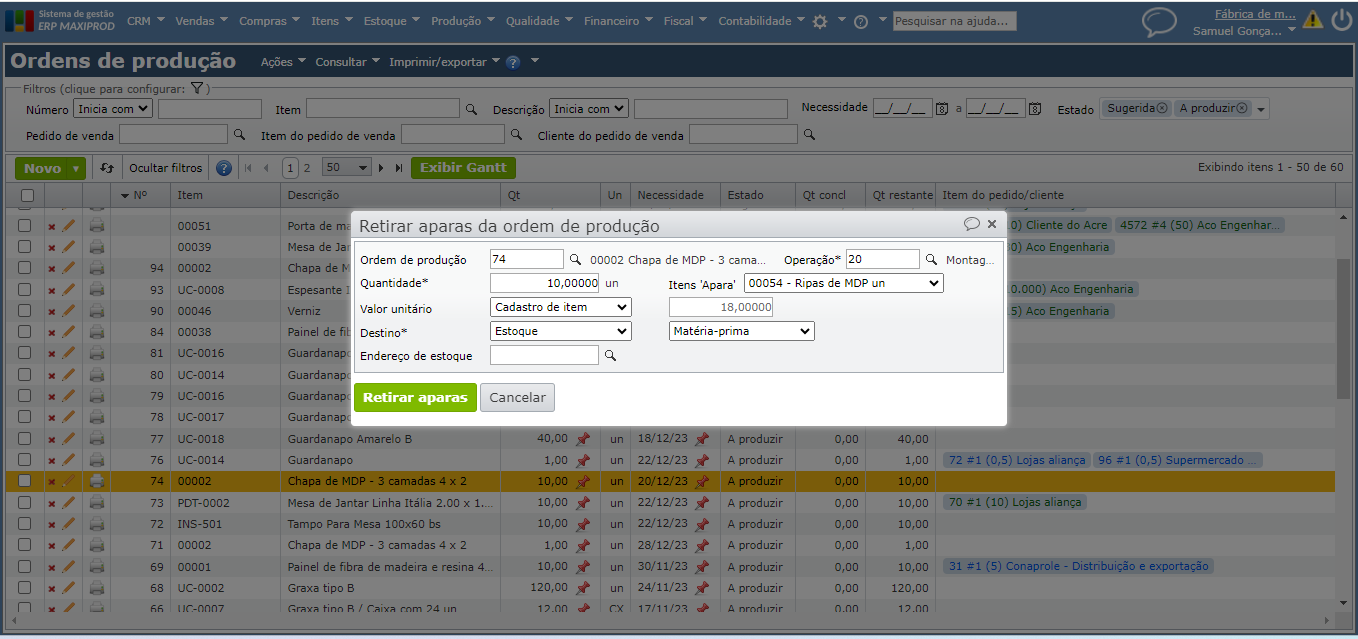Click the magnifier next to Item do pedido de venda
The width and height of the screenshot is (1358, 639).
point(516,133)
